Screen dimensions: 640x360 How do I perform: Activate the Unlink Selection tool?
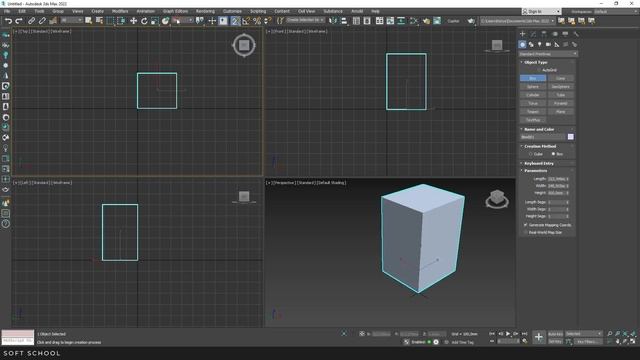coord(42,21)
